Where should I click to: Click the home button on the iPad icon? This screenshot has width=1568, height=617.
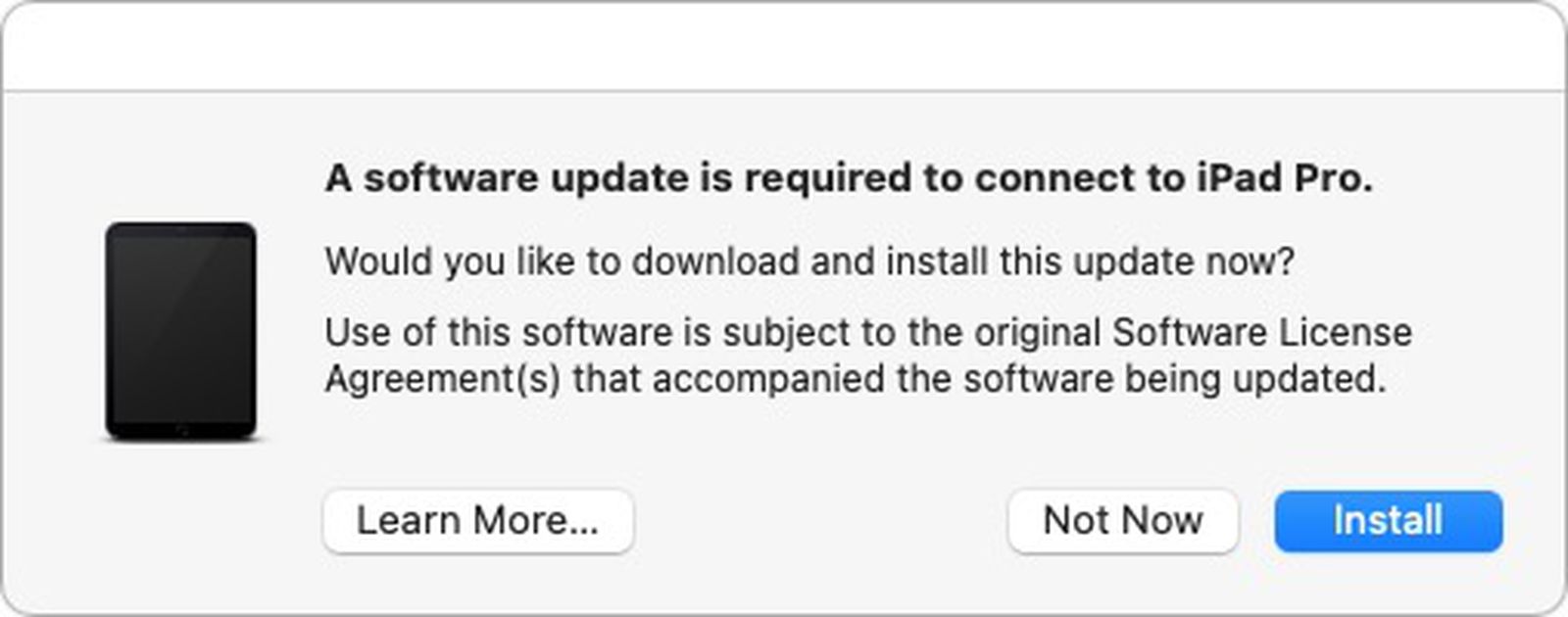click(x=181, y=430)
